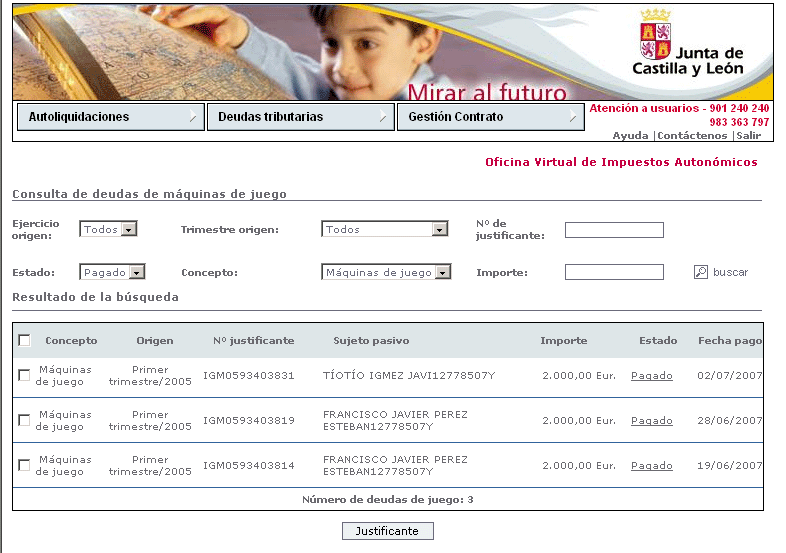This screenshot has height=553, width=786.
Task: Open the Deudas tributarias menu
Action: pyautogui.click(x=300, y=117)
